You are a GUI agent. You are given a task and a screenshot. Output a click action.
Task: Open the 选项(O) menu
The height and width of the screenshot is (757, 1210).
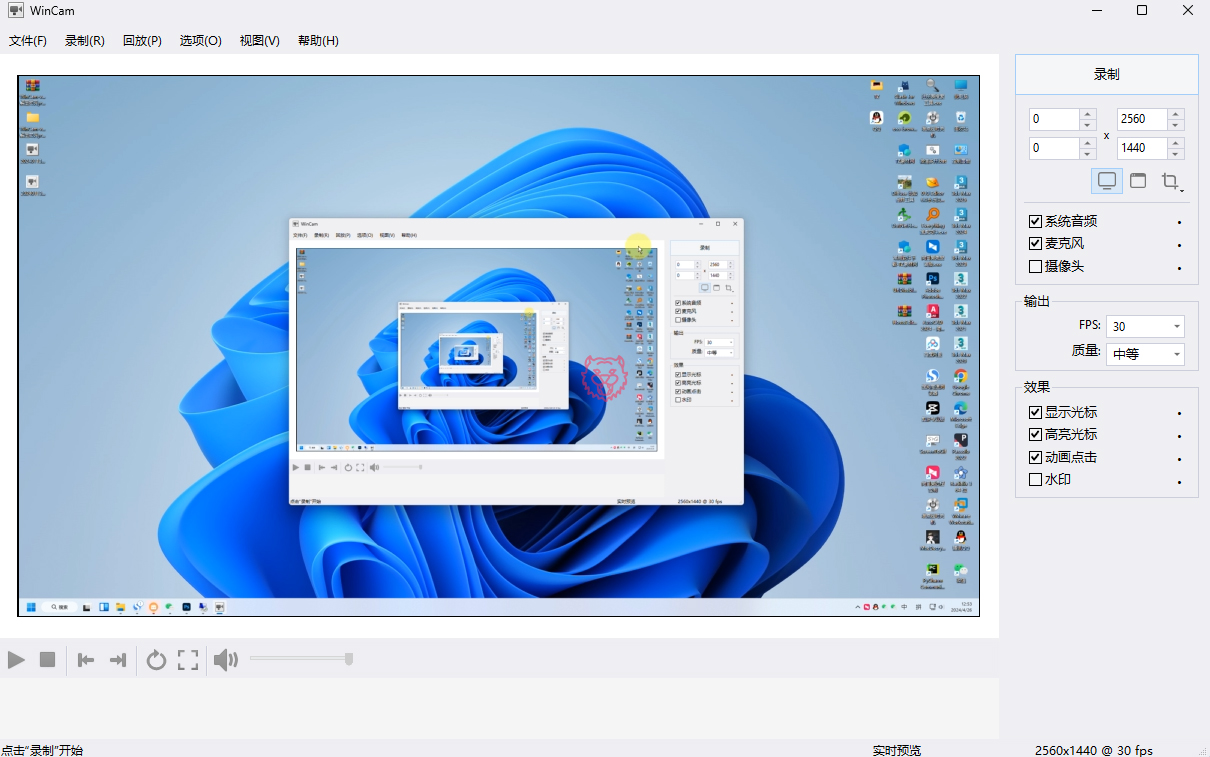click(x=201, y=41)
